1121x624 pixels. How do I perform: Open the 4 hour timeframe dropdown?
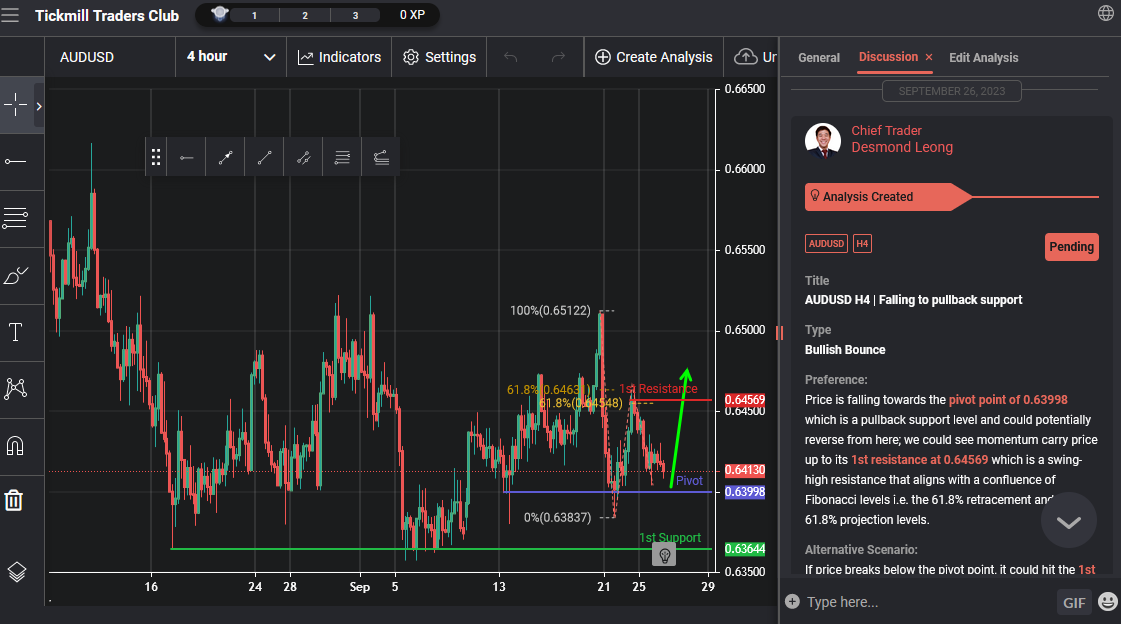click(231, 56)
